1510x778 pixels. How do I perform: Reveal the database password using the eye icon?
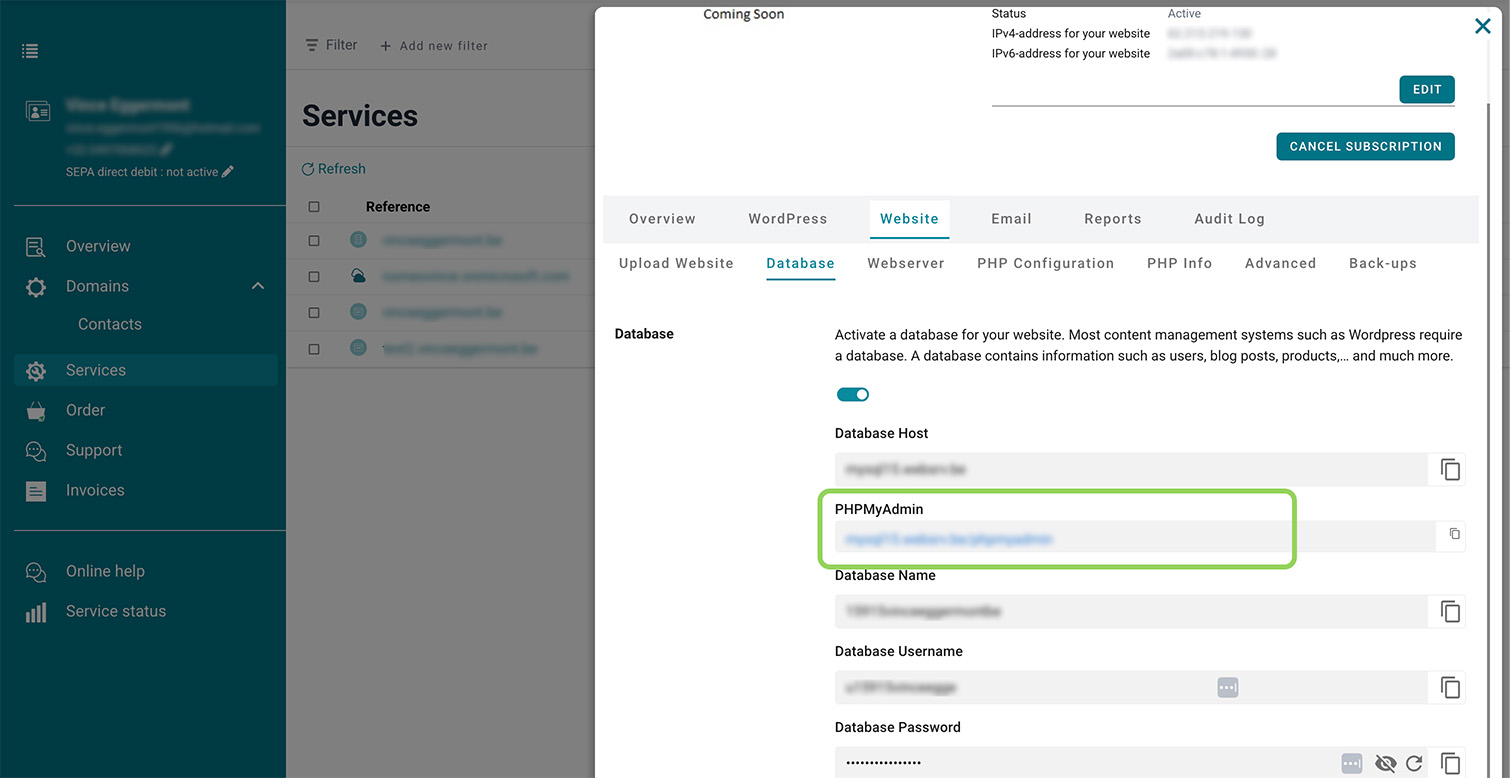[x=1385, y=764]
